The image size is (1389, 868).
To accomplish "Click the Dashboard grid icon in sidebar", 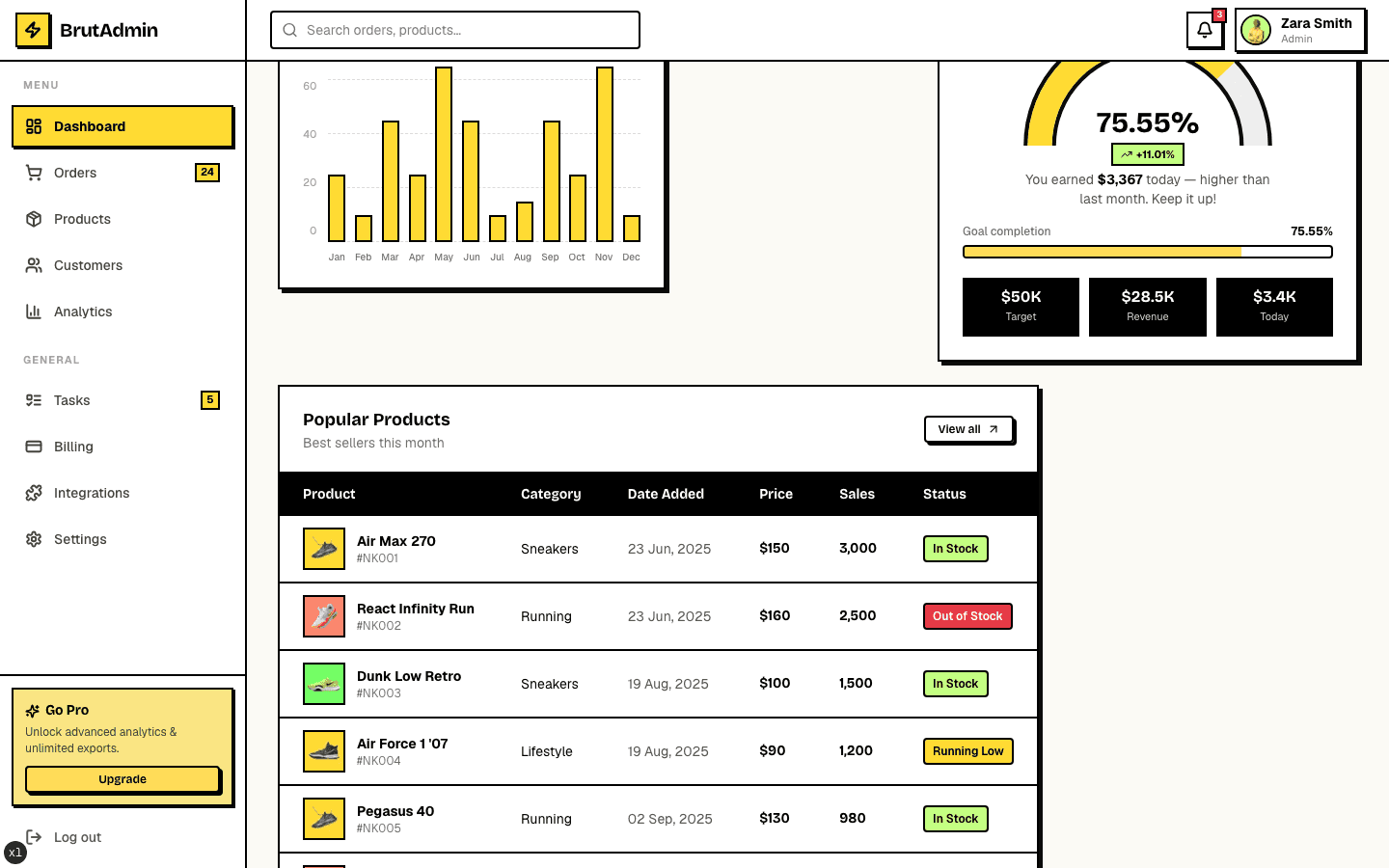I will pyautogui.click(x=34, y=126).
